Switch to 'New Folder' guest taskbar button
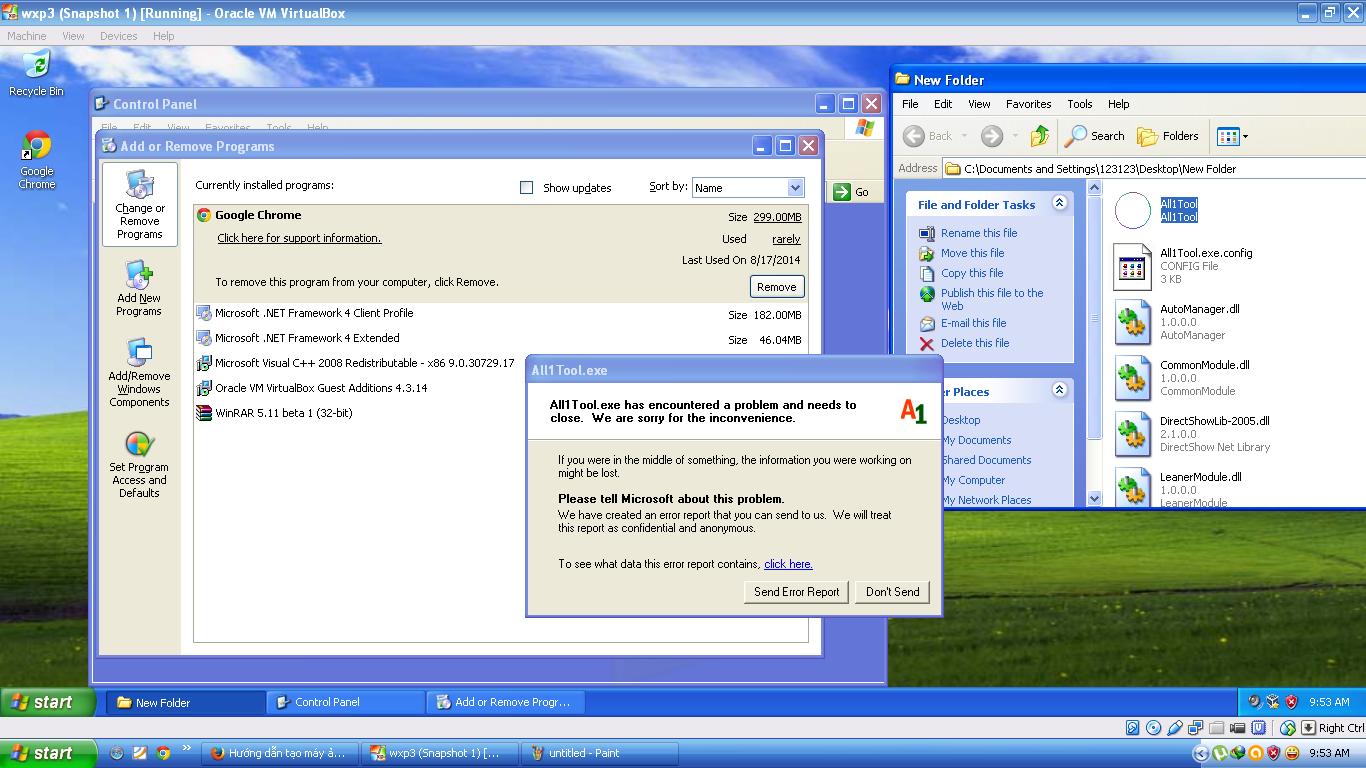The width and height of the screenshot is (1366, 768). [x=186, y=702]
